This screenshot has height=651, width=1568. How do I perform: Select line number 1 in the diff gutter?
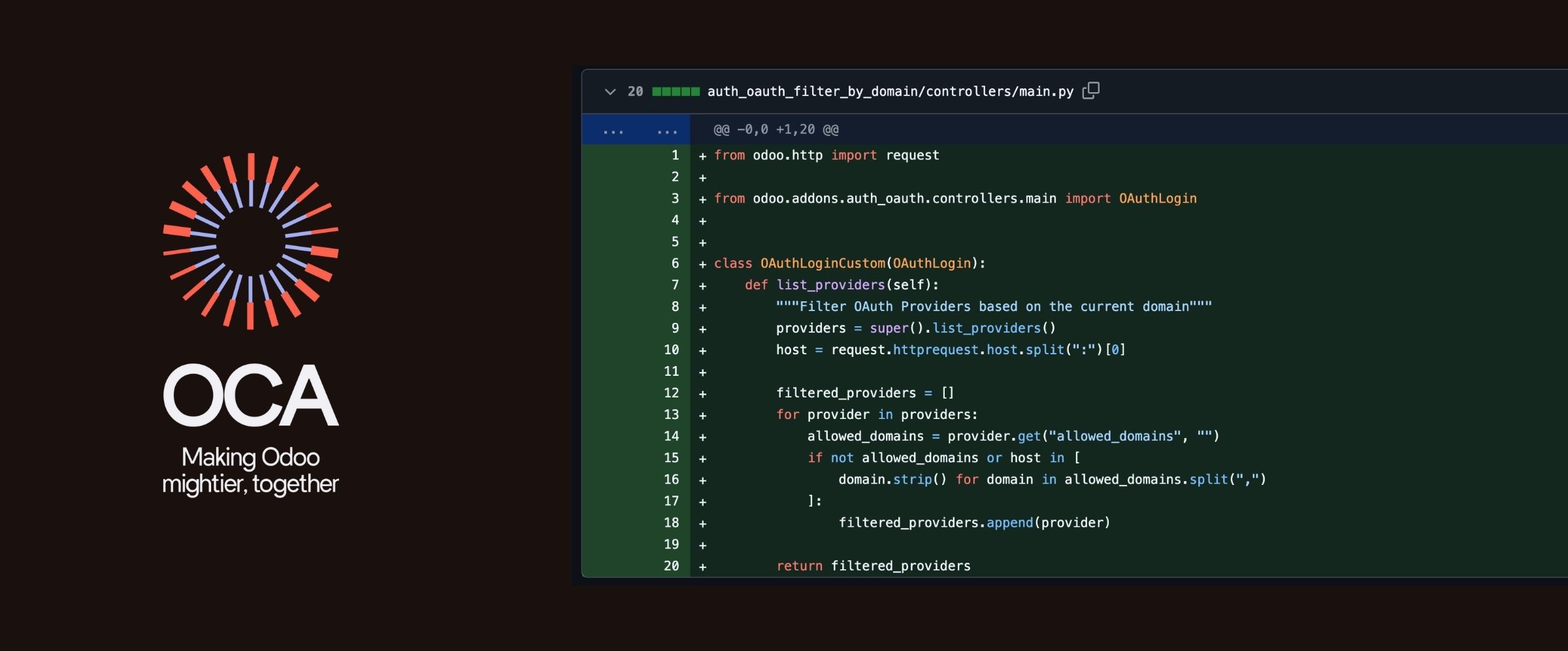675,156
